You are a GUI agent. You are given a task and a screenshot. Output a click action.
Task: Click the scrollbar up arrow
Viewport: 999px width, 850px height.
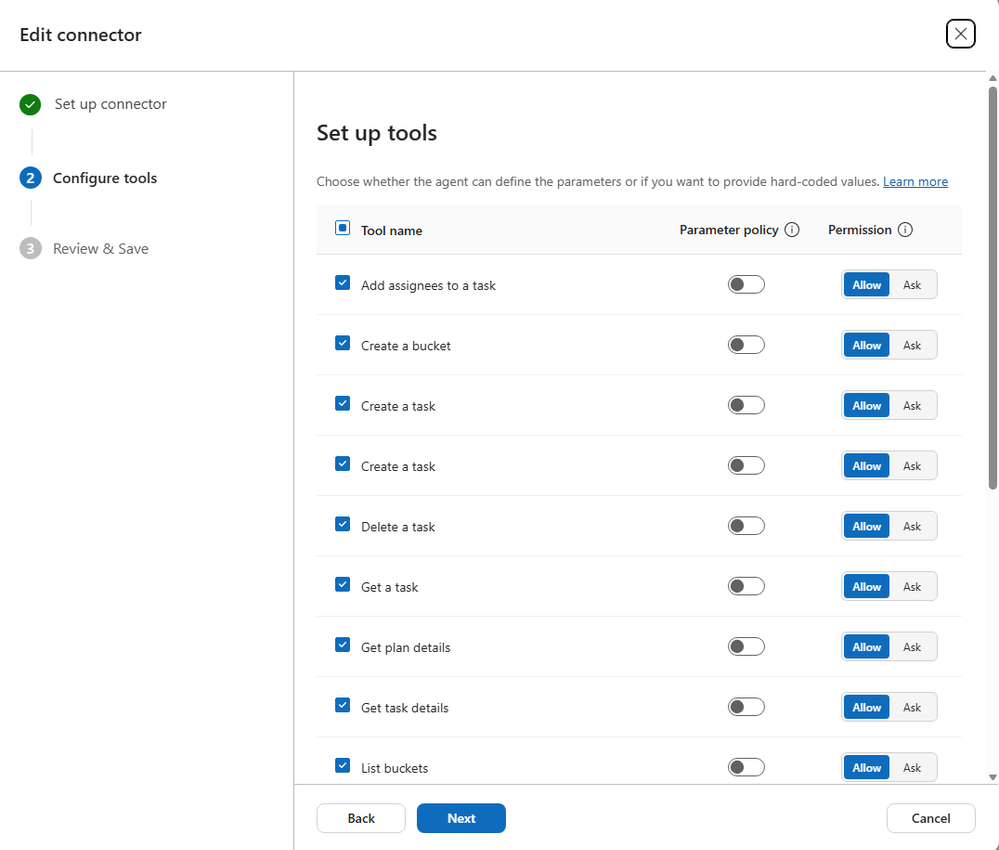[992, 78]
